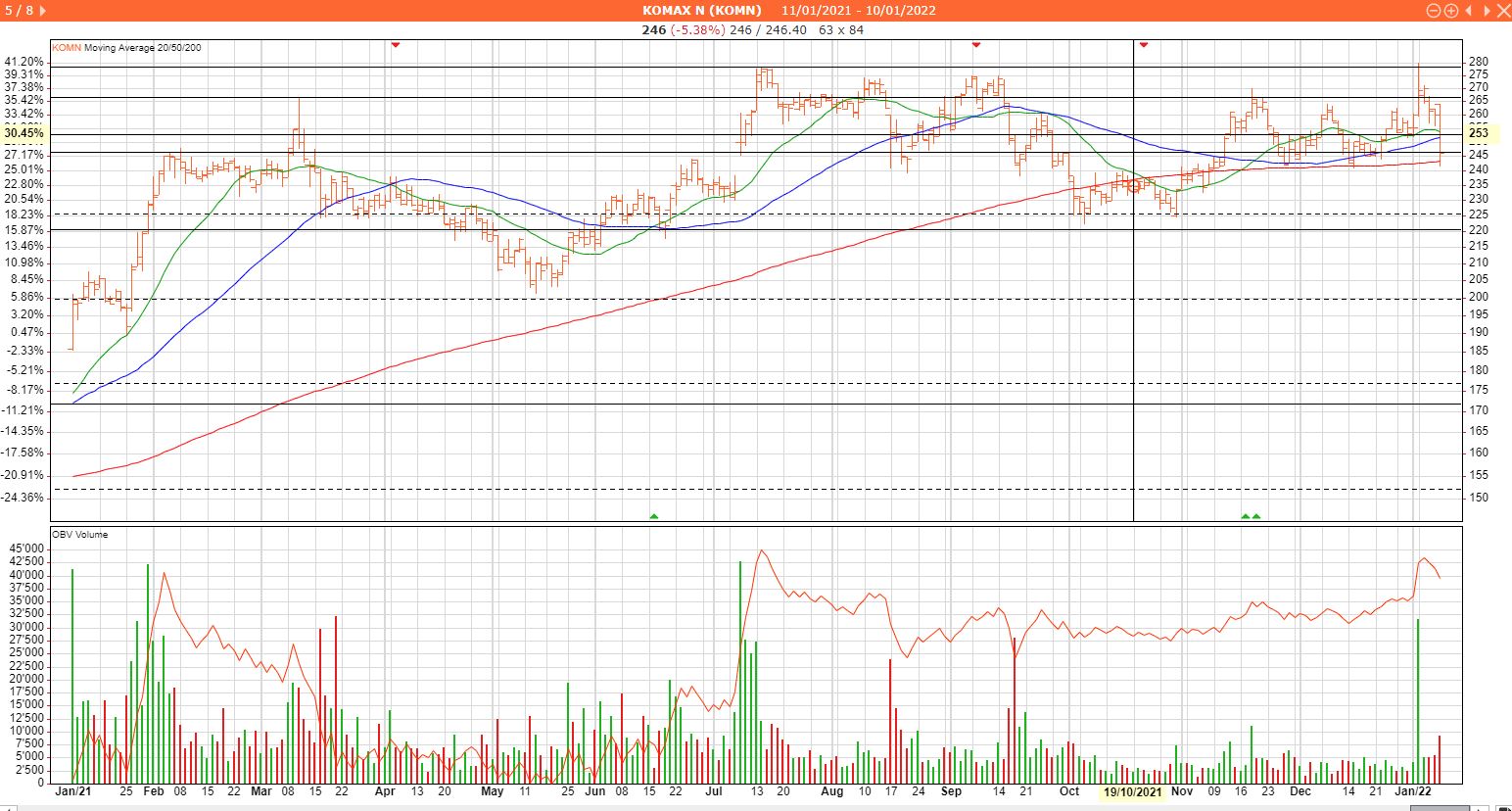This screenshot has width=1512, height=811.
Task: Click the arrow next to 5 / 8
Action: tap(42, 11)
